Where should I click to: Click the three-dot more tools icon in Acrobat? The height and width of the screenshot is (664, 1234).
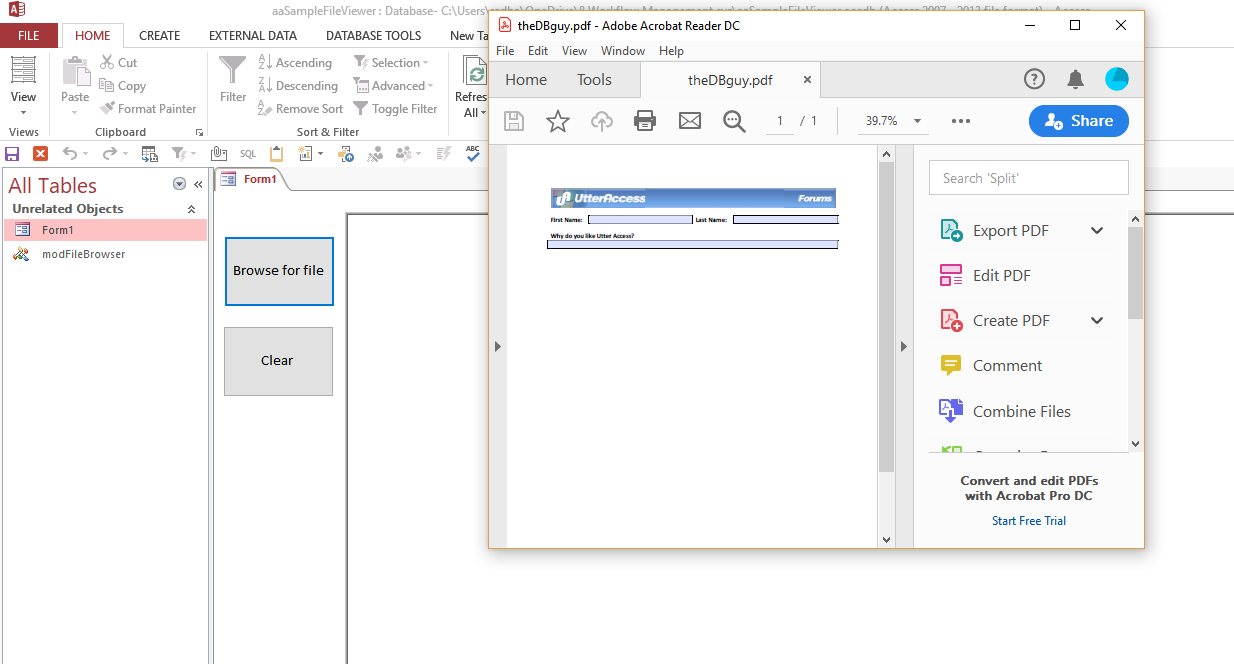[x=961, y=121]
